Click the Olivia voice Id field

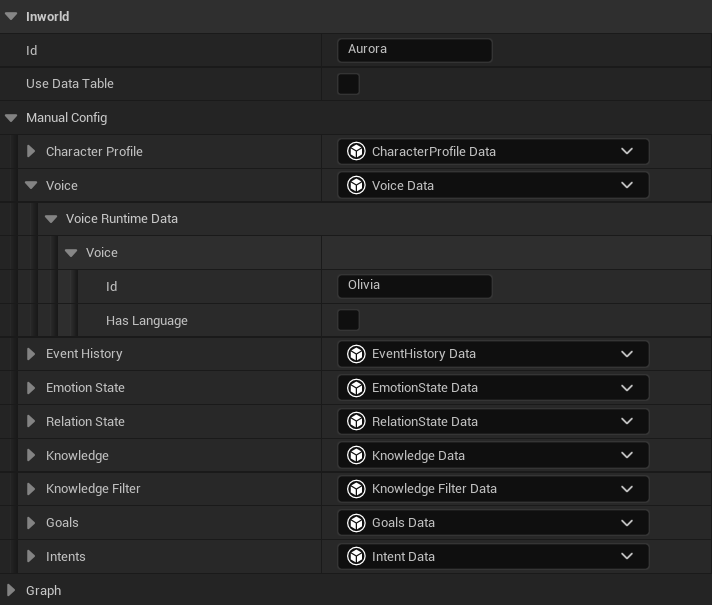pos(415,286)
